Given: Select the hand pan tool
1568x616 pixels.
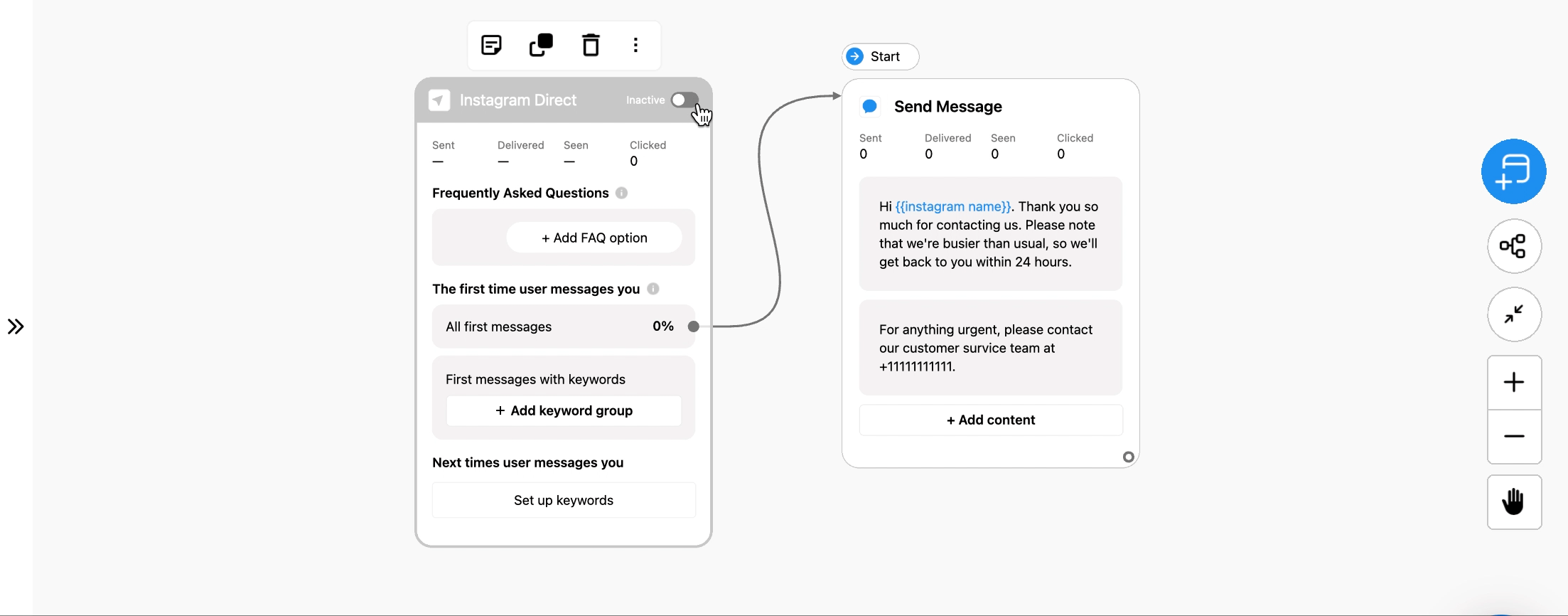Looking at the screenshot, I should pyautogui.click(x=1514, y=502).
